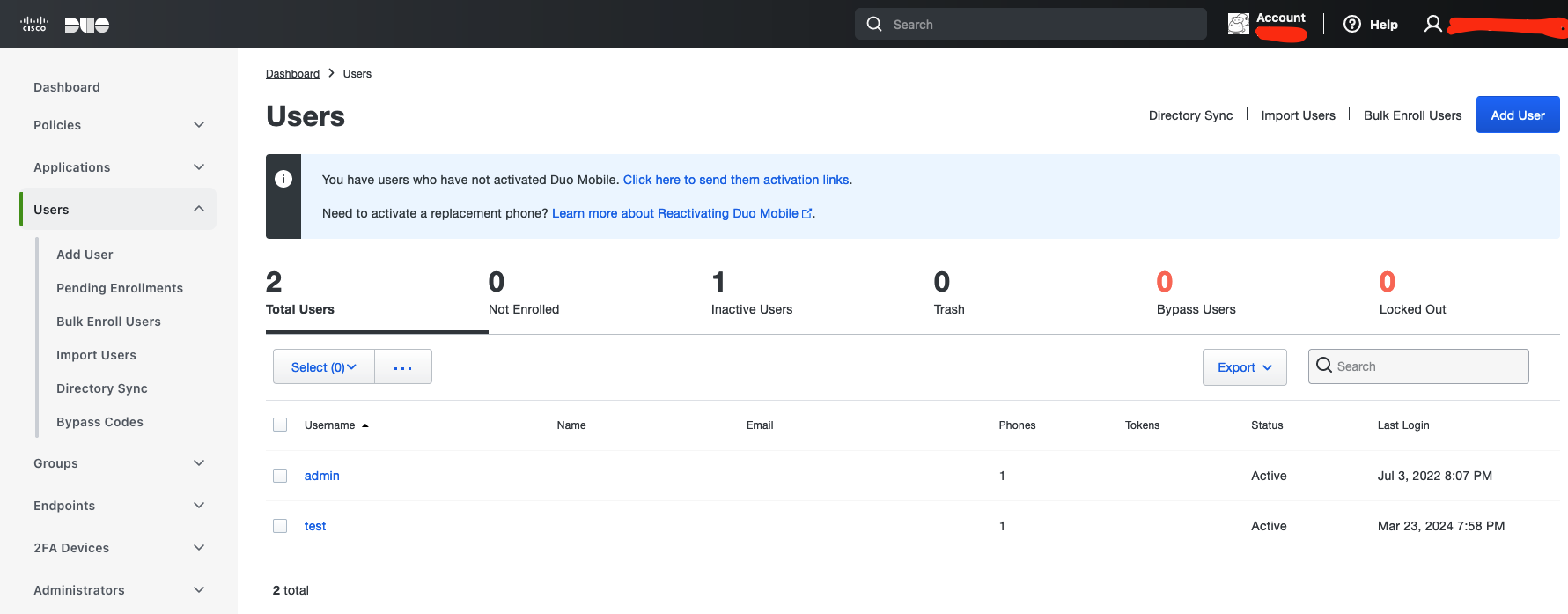This screenshot has width=1568, height=614.
Task: Open the Bypass Codes sidebar item
Action: click(99, 422)
